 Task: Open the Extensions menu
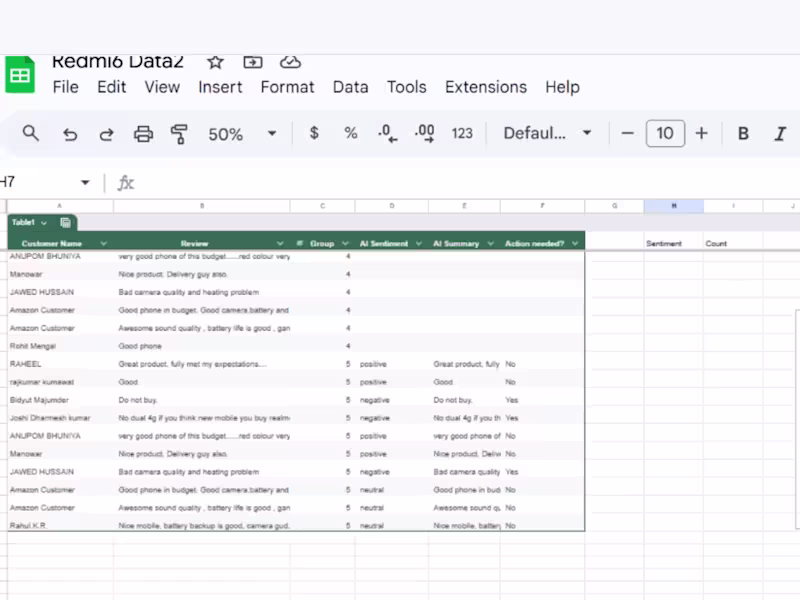485,87
